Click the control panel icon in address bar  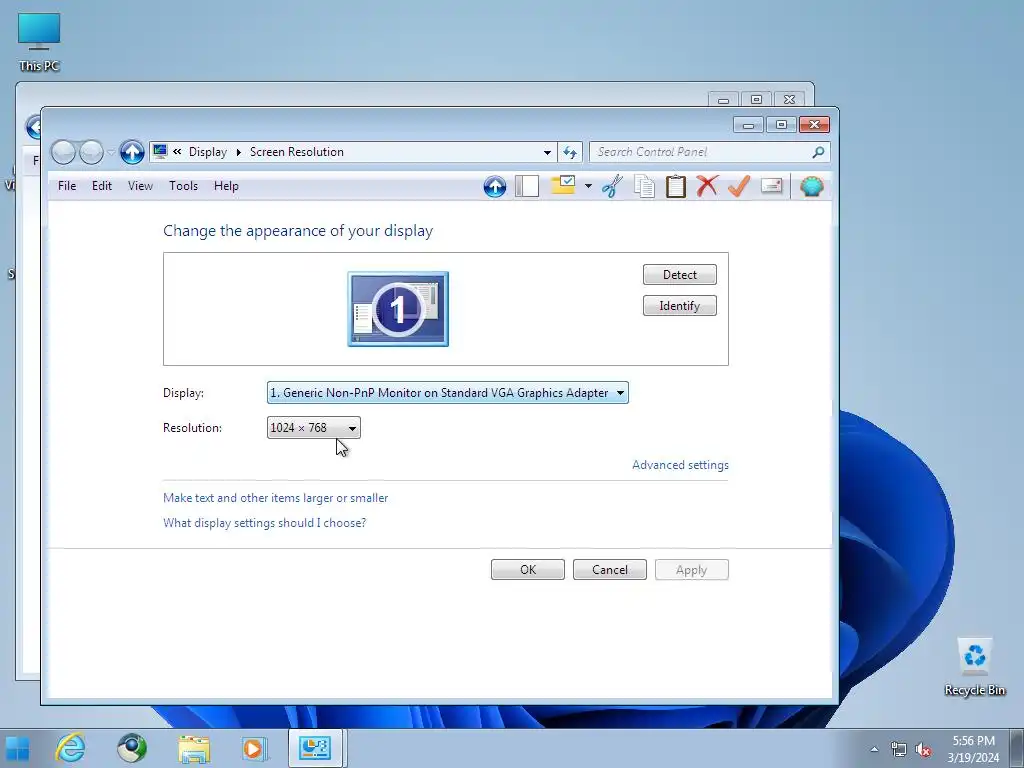(160, 152)
